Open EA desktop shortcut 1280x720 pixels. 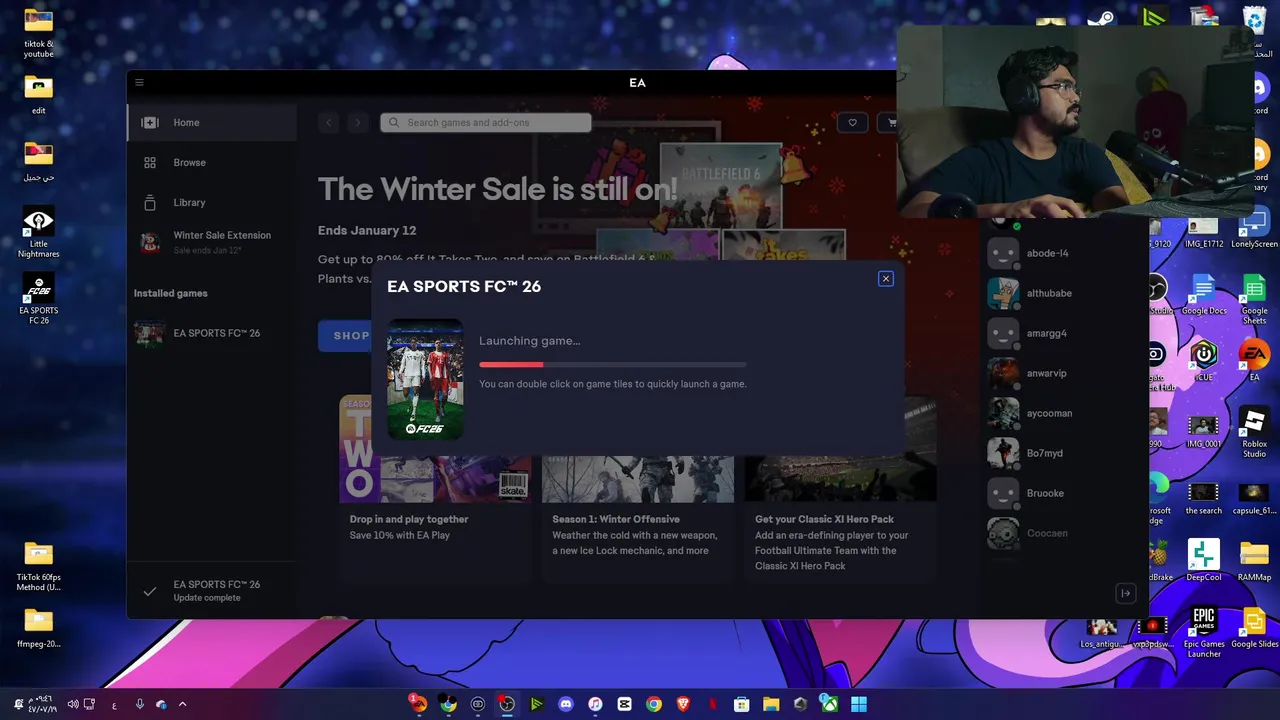click(x=1254, y=362)
